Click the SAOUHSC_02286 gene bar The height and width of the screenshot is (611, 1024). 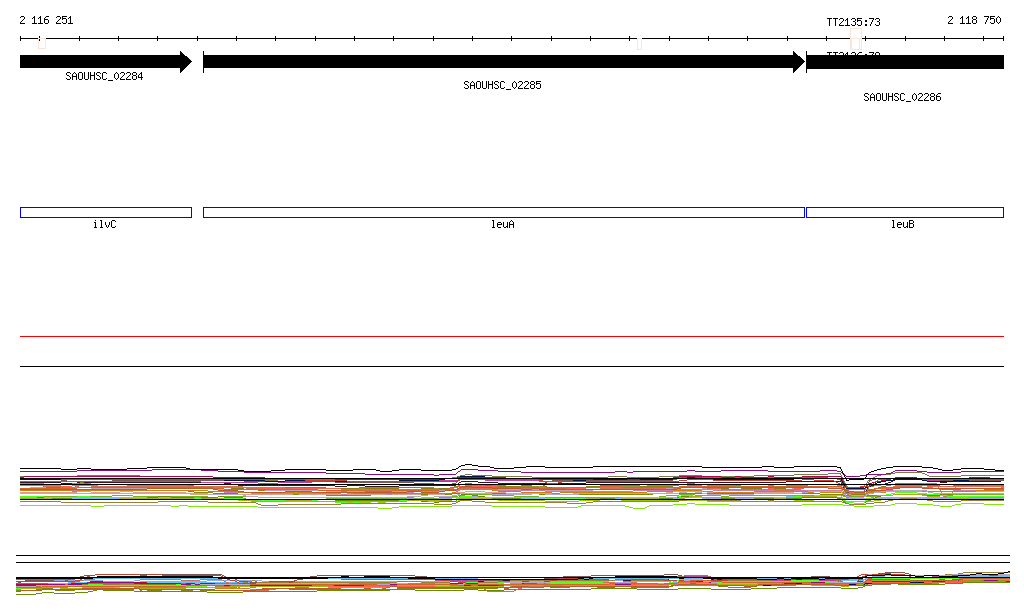pos(905,62)
